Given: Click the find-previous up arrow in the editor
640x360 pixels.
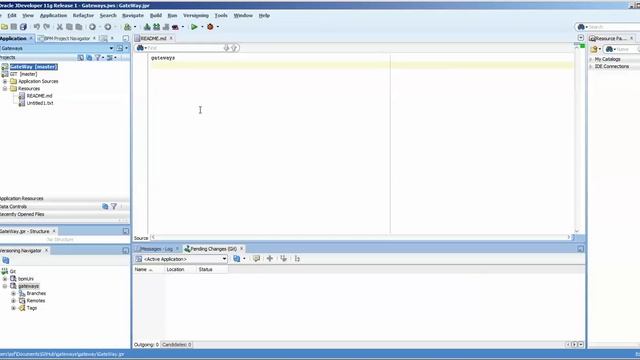Looking at the screenshot, I should [x=234, y=48].
